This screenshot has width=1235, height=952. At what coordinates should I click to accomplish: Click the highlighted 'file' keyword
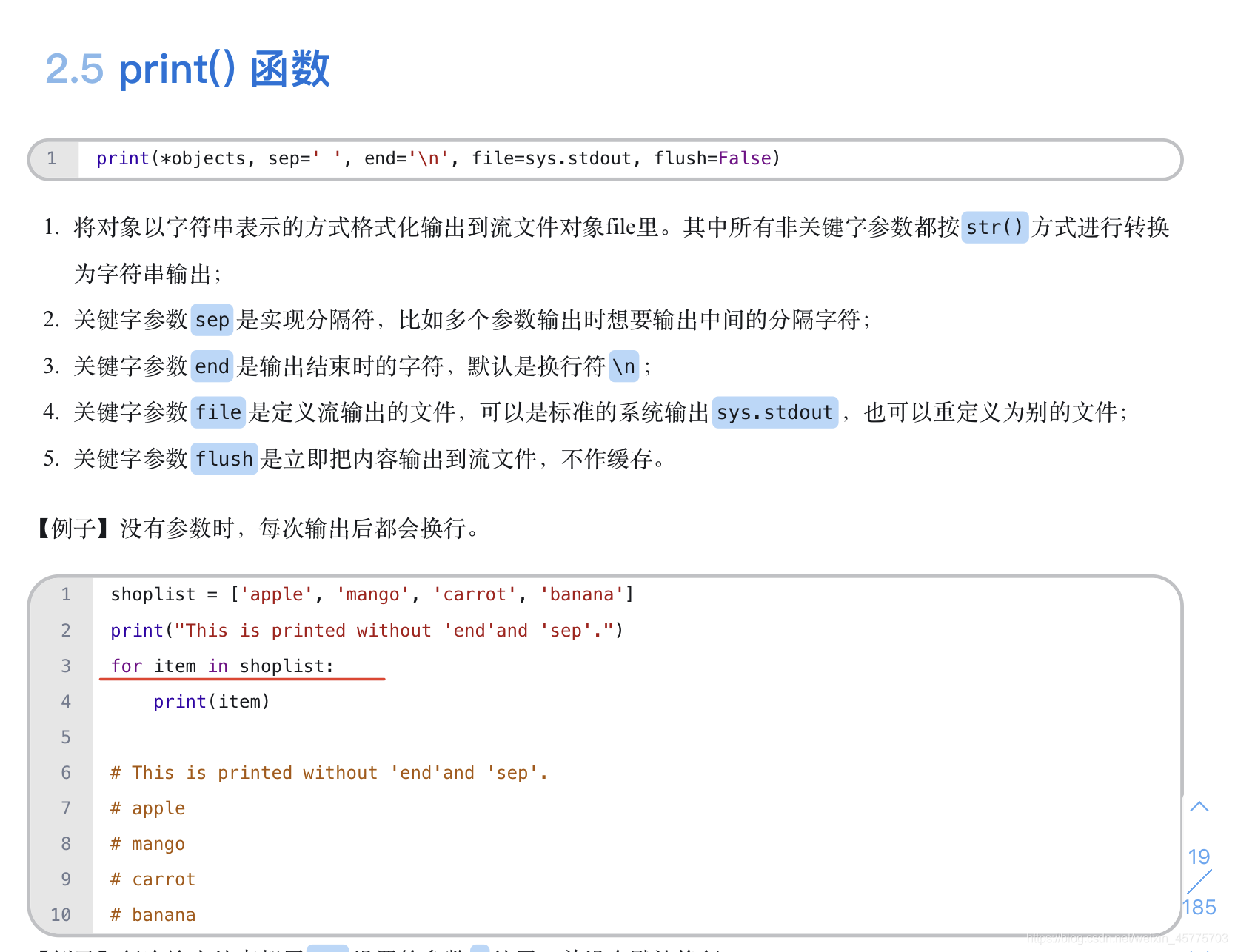coord(218,412)
